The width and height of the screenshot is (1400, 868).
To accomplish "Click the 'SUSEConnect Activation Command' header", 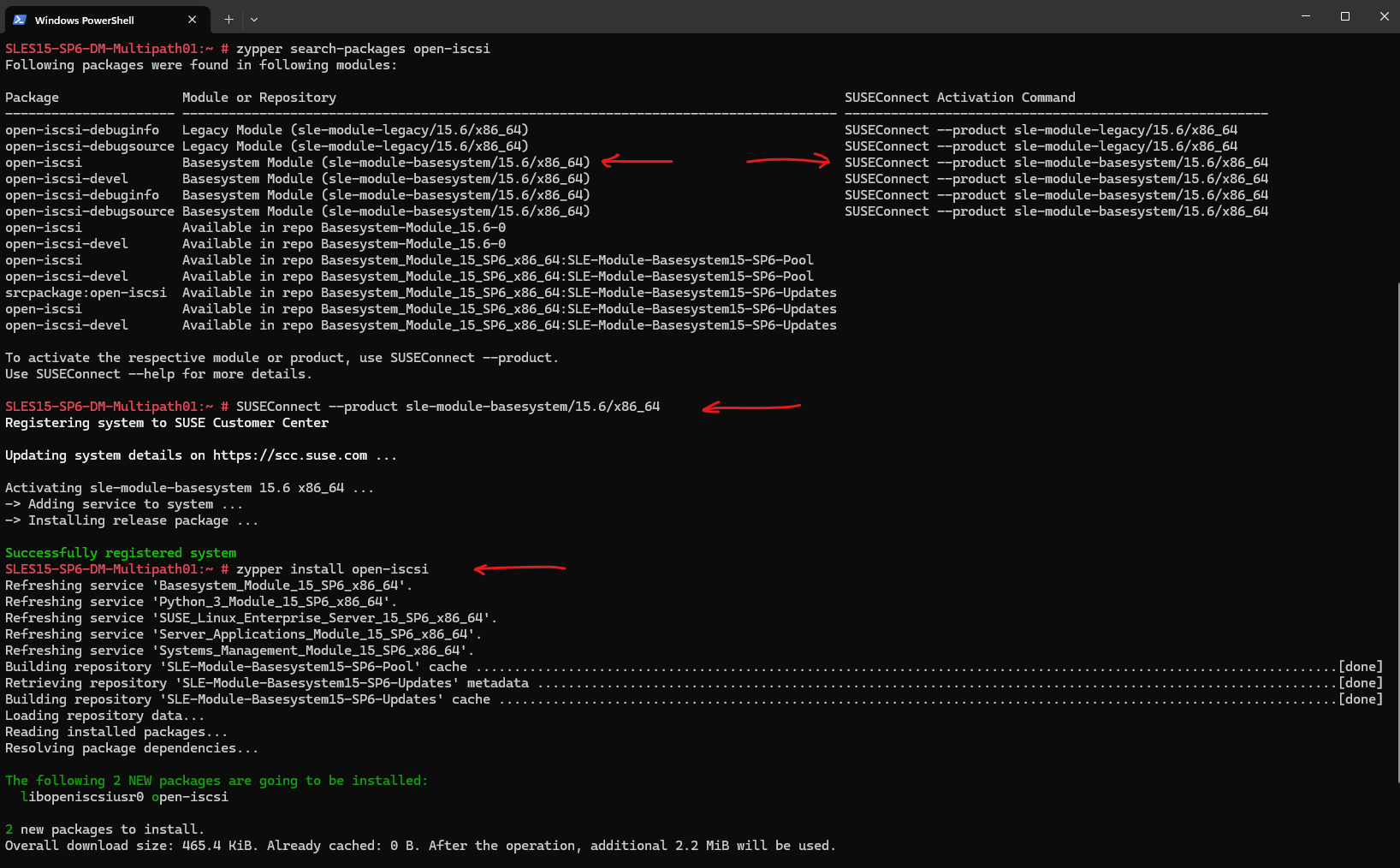I will (959, 98).
